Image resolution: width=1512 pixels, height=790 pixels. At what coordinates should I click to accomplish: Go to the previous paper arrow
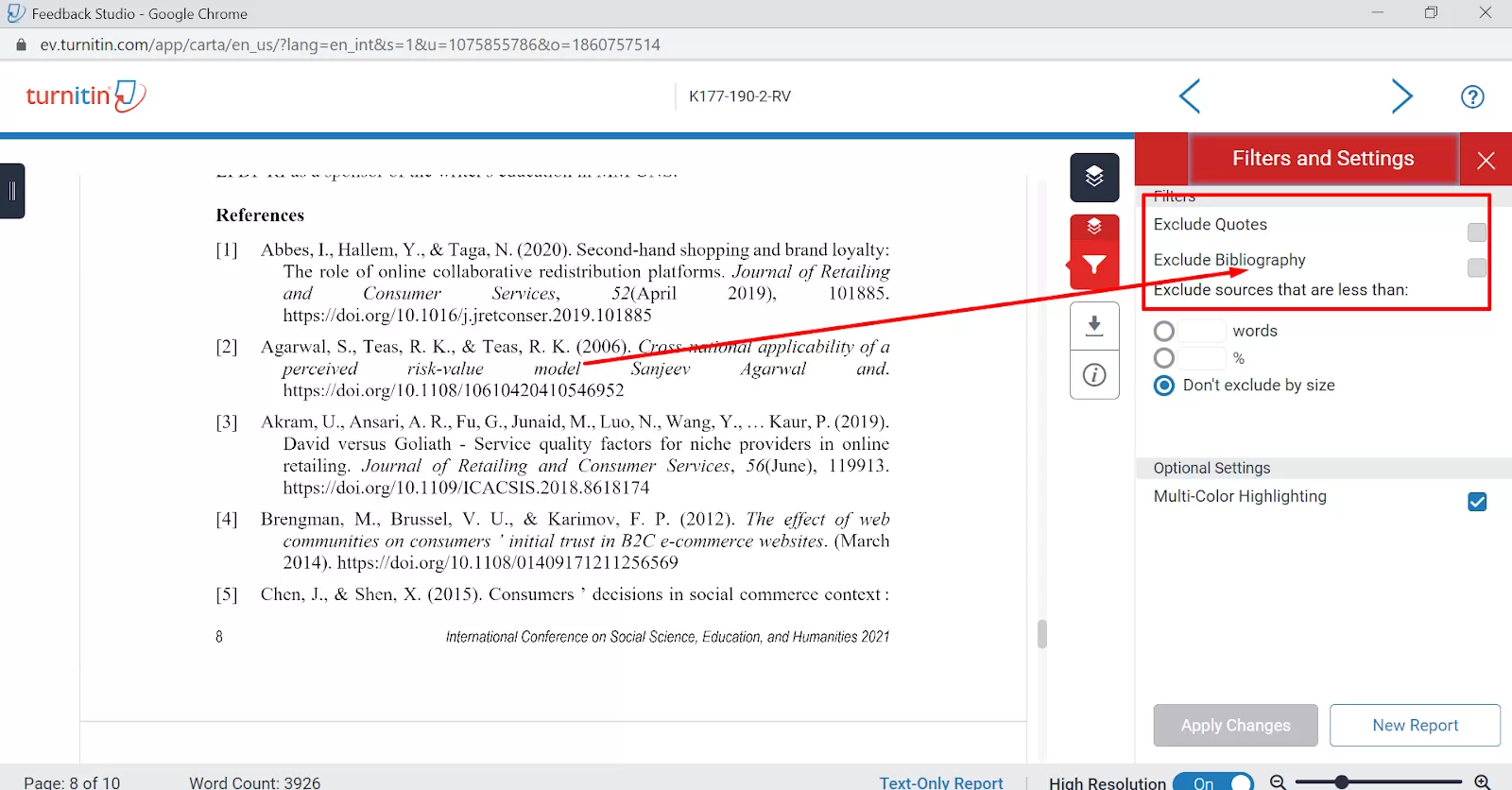1190,96
